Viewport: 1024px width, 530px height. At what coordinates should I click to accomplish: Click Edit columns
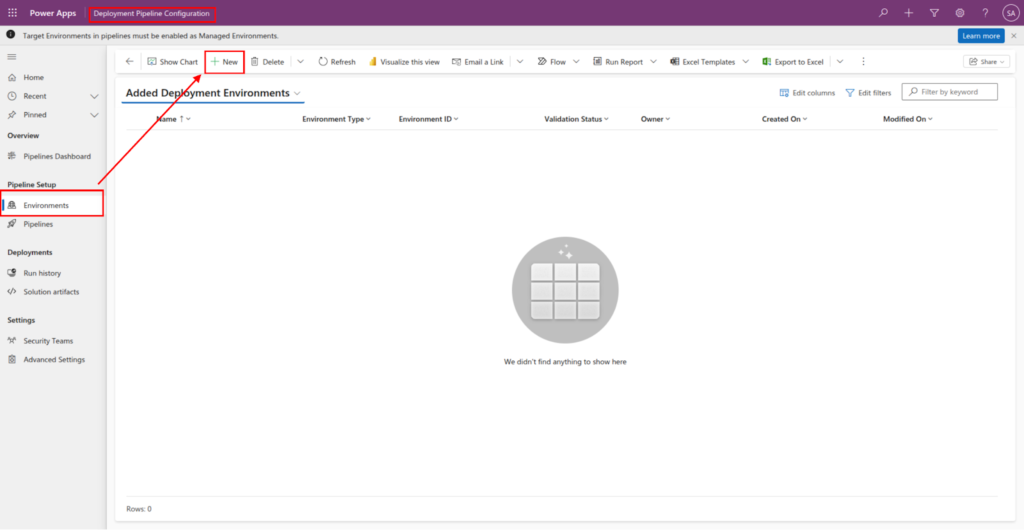tap(807, 93)
